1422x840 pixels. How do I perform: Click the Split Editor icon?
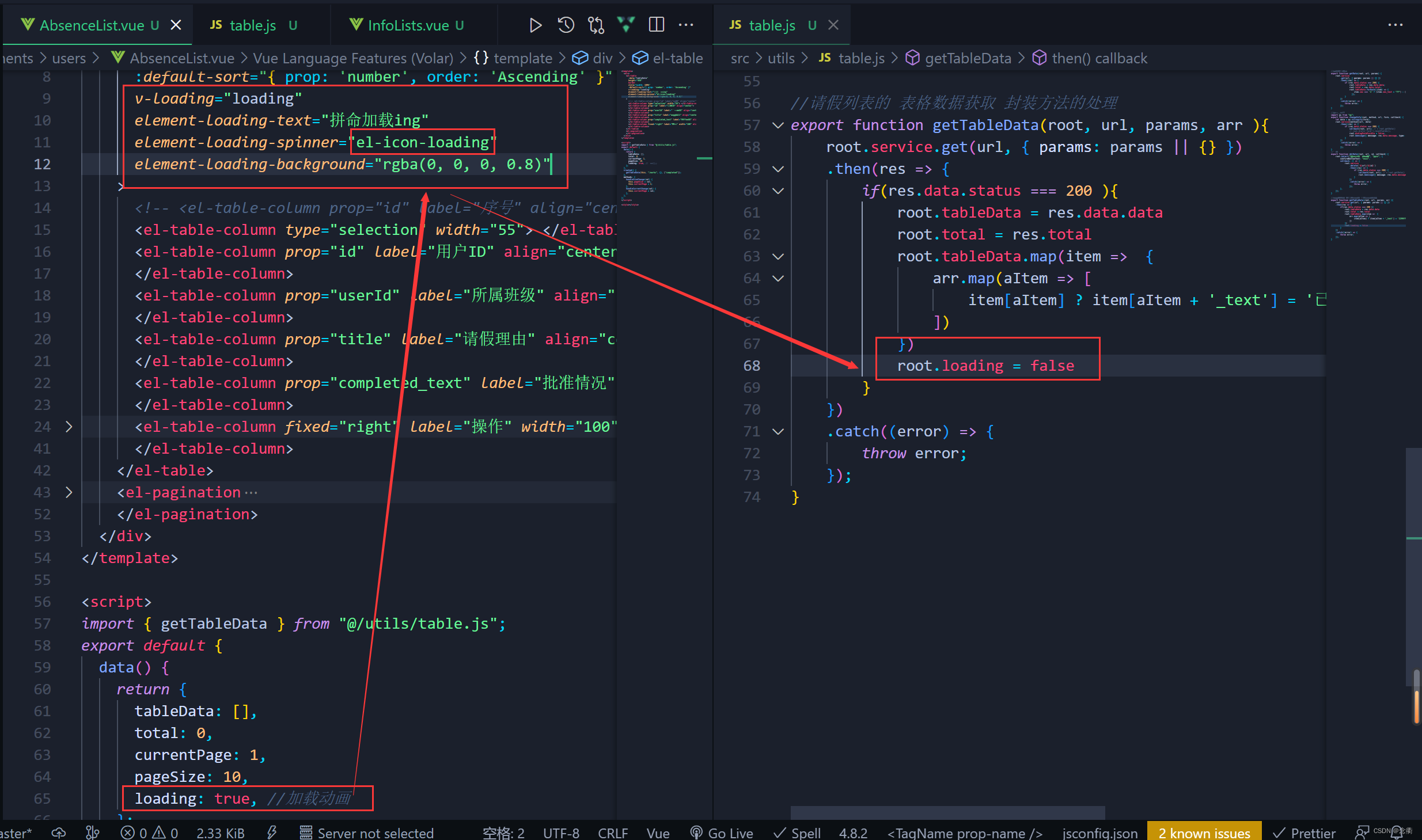click(x=656, y=25)
